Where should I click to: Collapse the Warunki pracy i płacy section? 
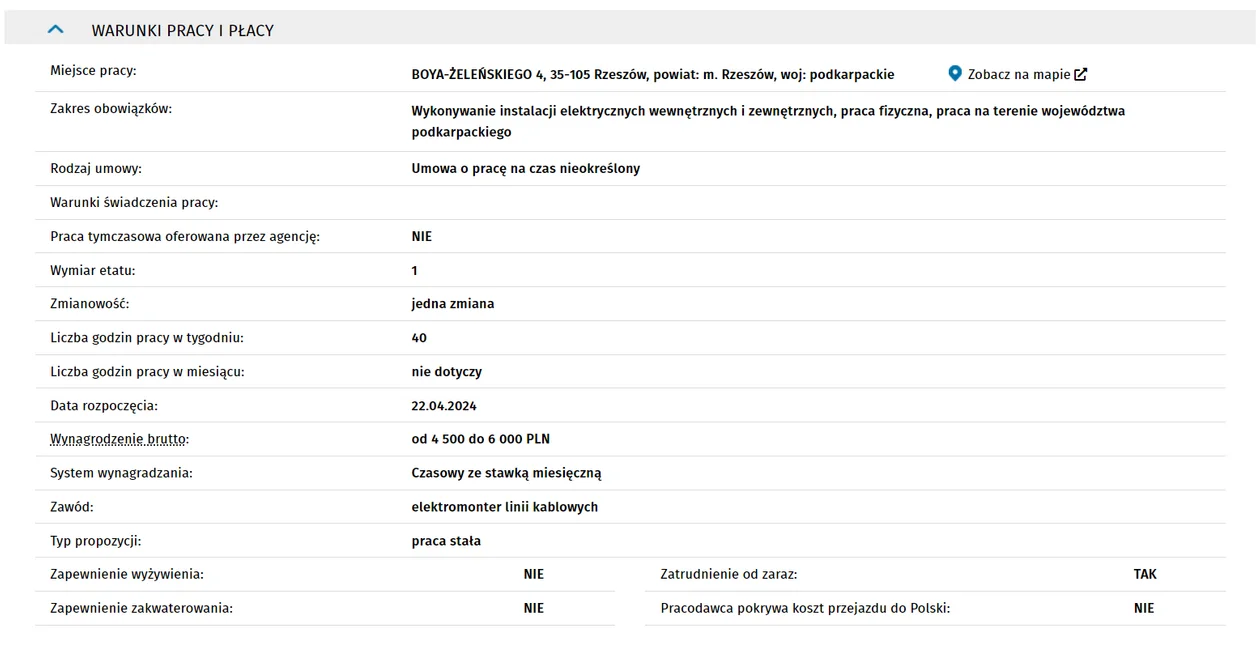coord(56,30)
